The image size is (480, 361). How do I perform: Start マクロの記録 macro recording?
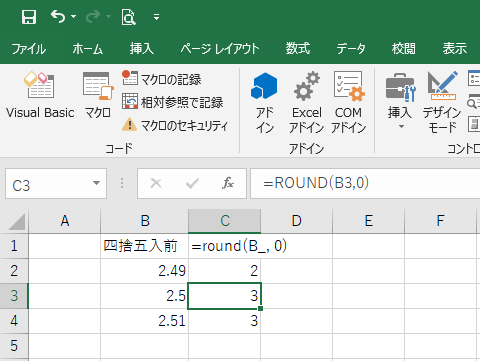pyautogui.click(x=162, y=79)
